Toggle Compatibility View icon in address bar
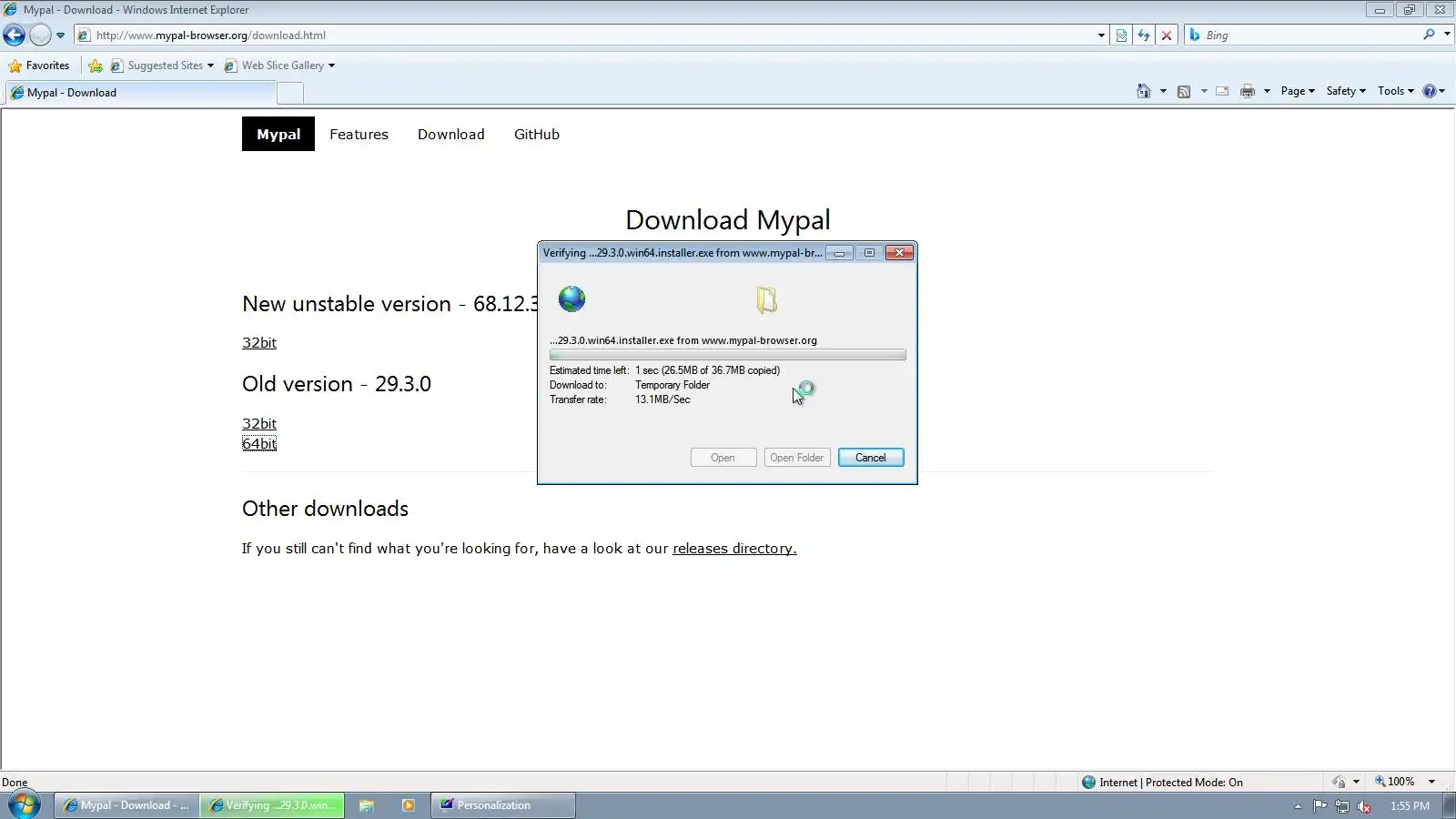This screenshot has height=819, width=1456. click(x=1121, y=35)
